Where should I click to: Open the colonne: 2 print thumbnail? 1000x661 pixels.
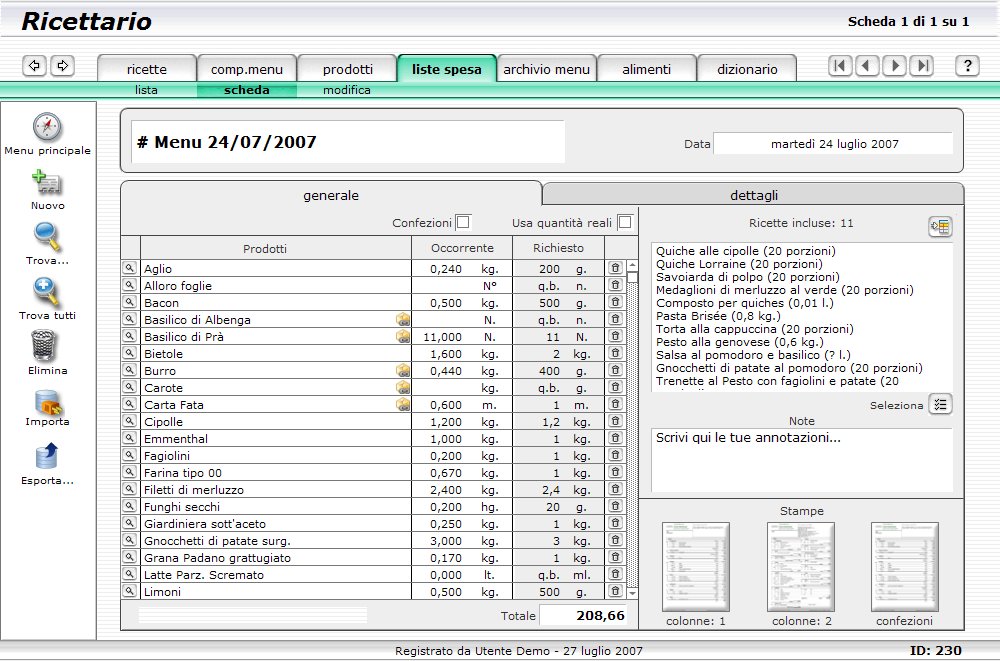(x=801, y=567)
